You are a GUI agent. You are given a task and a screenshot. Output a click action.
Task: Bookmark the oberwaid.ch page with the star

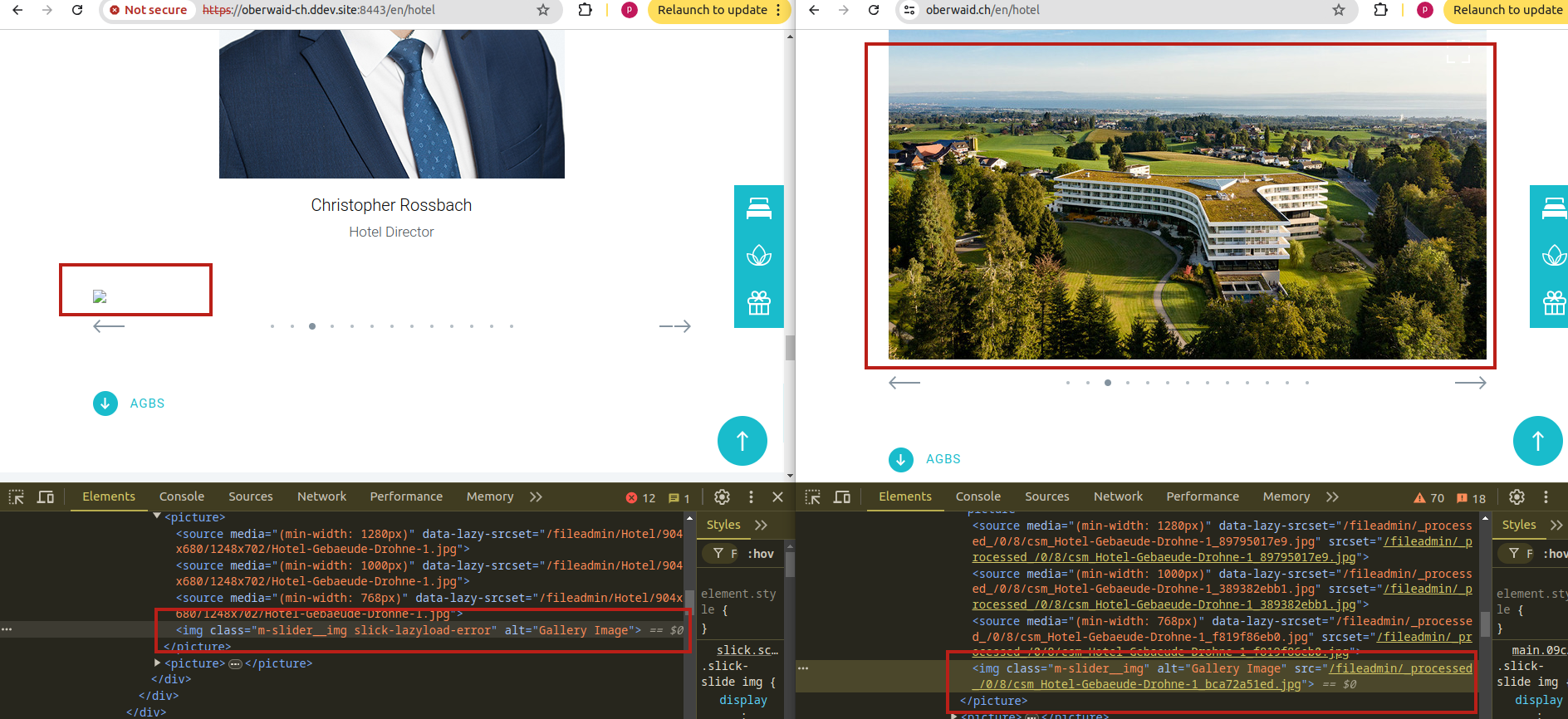click(1339, 10)
